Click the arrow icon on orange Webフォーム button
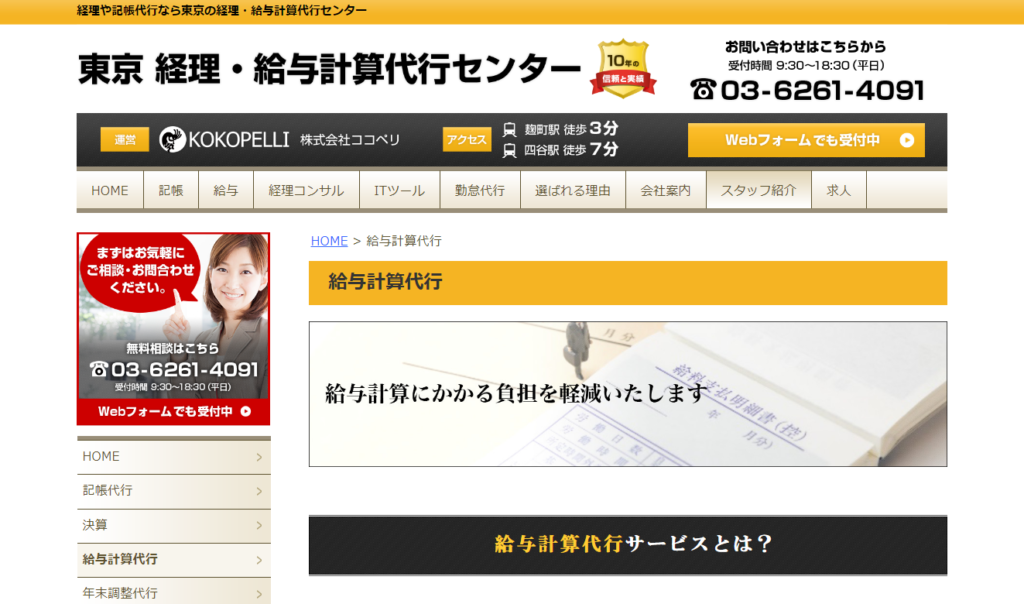 (x=906, y=140)
